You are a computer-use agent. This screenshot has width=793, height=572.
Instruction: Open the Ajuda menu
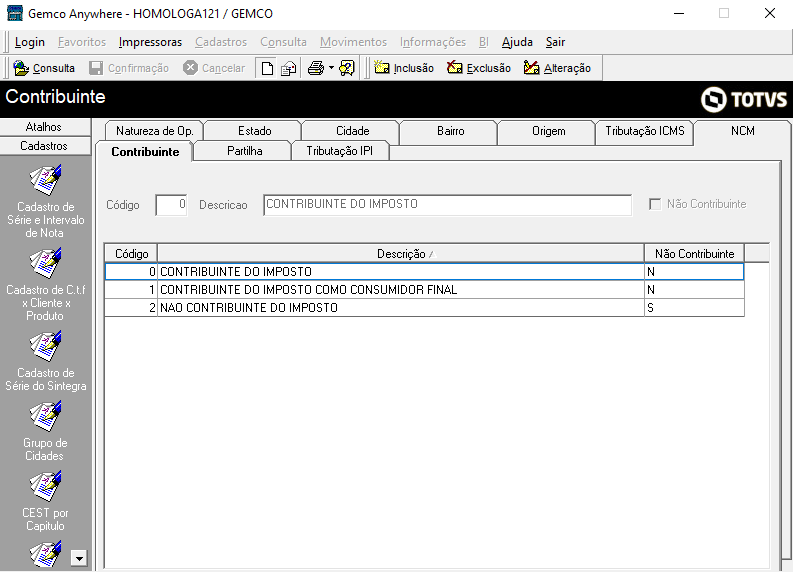coord(517,42)
